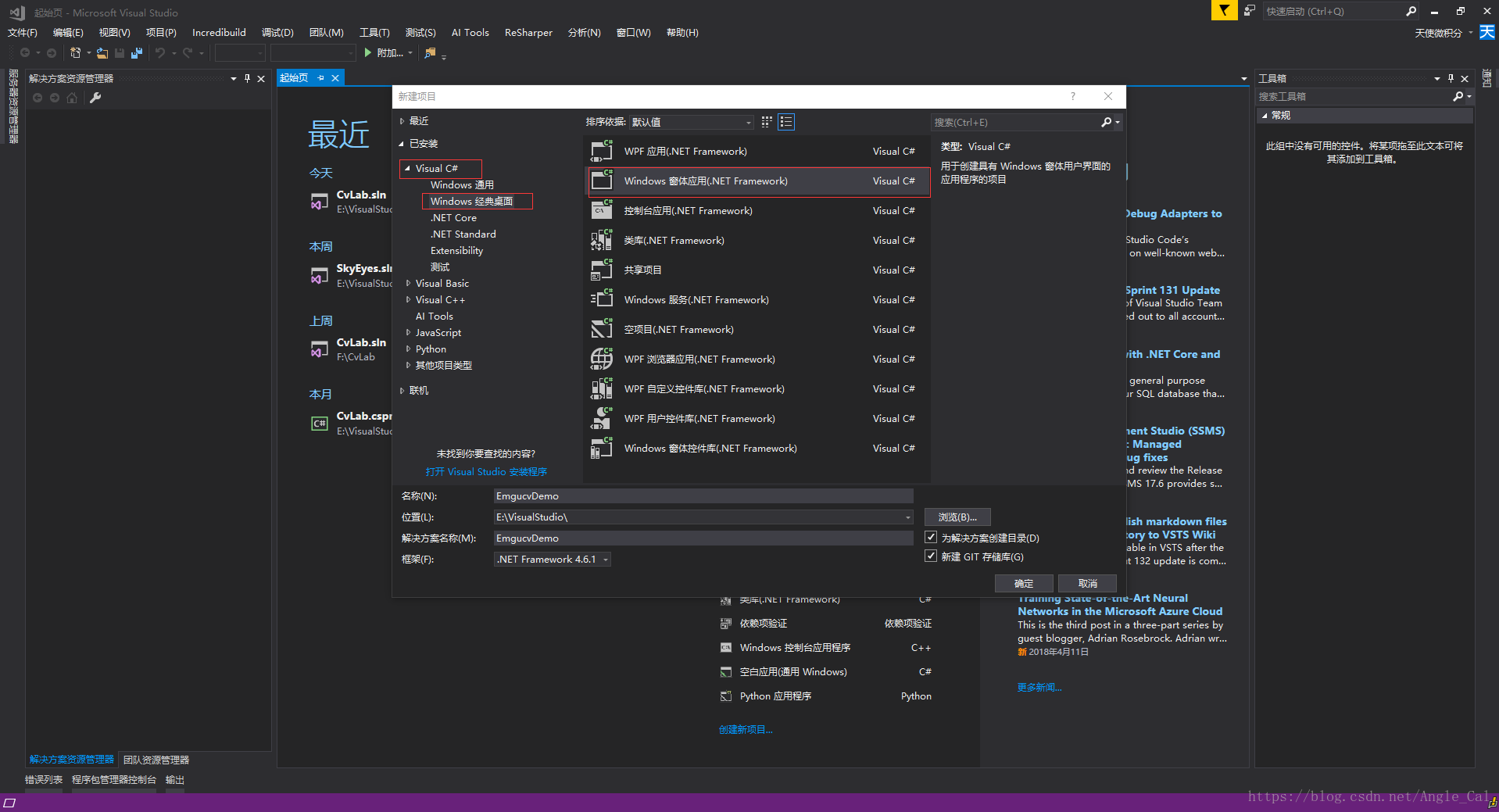Open the 文件(F) menu
Image resolution: width=1499 pixels, height=812 pixels.
click(x=22, y=32)
